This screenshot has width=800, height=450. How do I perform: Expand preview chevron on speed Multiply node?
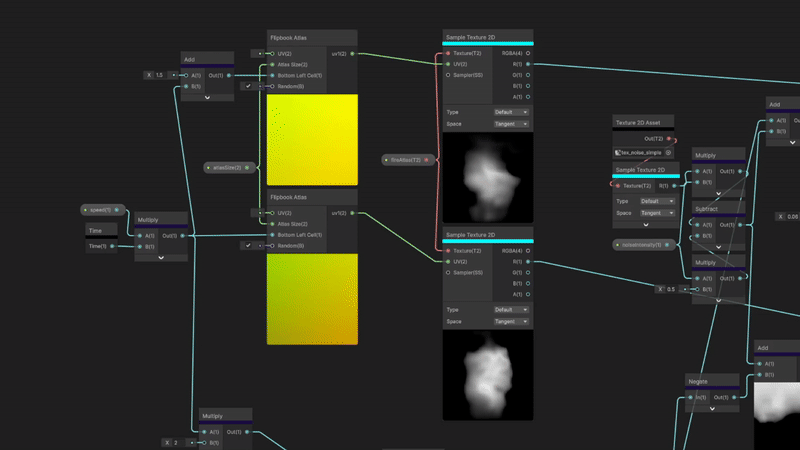point(160,257)
